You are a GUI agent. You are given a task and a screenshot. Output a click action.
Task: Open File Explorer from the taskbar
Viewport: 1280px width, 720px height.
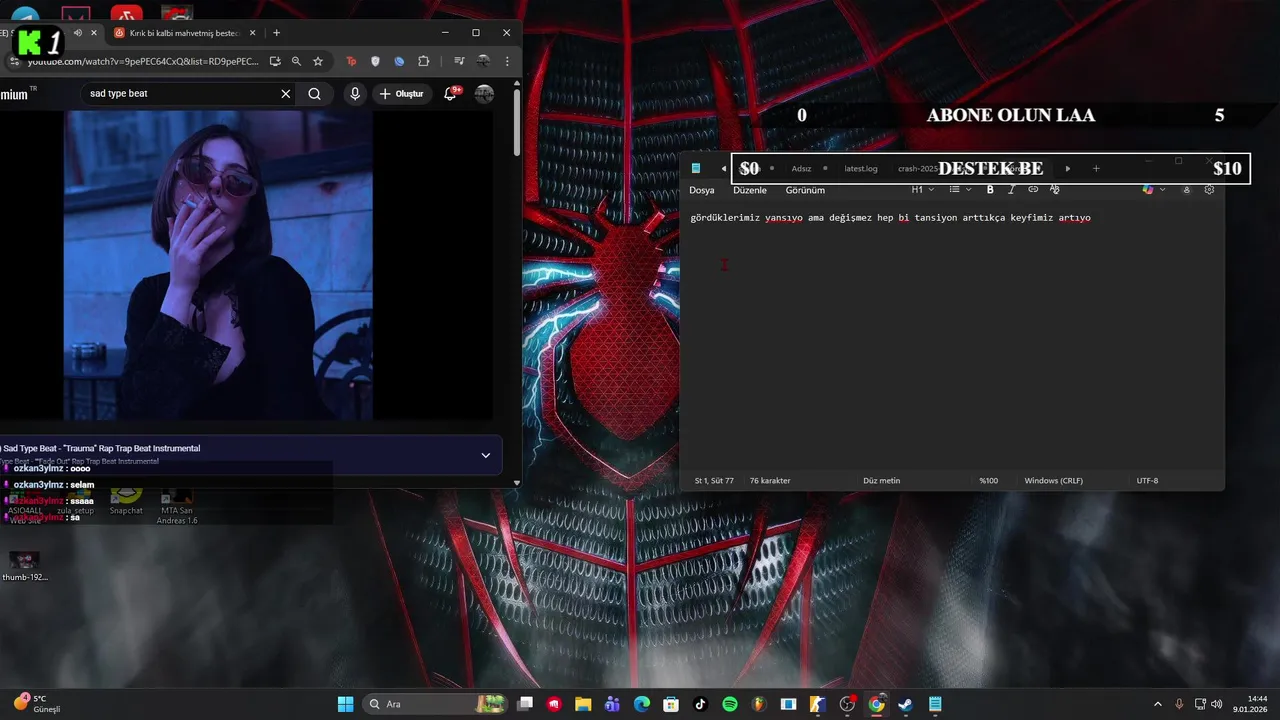583,704
